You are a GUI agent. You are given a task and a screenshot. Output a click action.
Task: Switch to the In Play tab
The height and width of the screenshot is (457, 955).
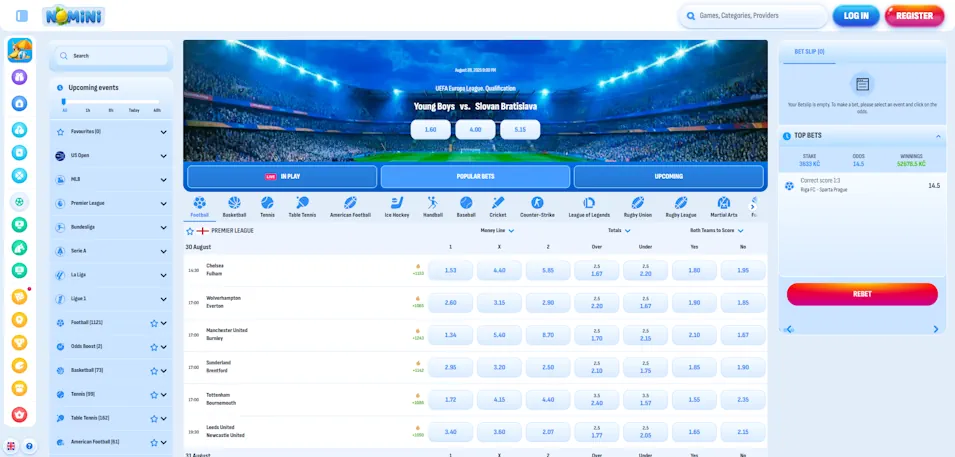tap(282, 177)
